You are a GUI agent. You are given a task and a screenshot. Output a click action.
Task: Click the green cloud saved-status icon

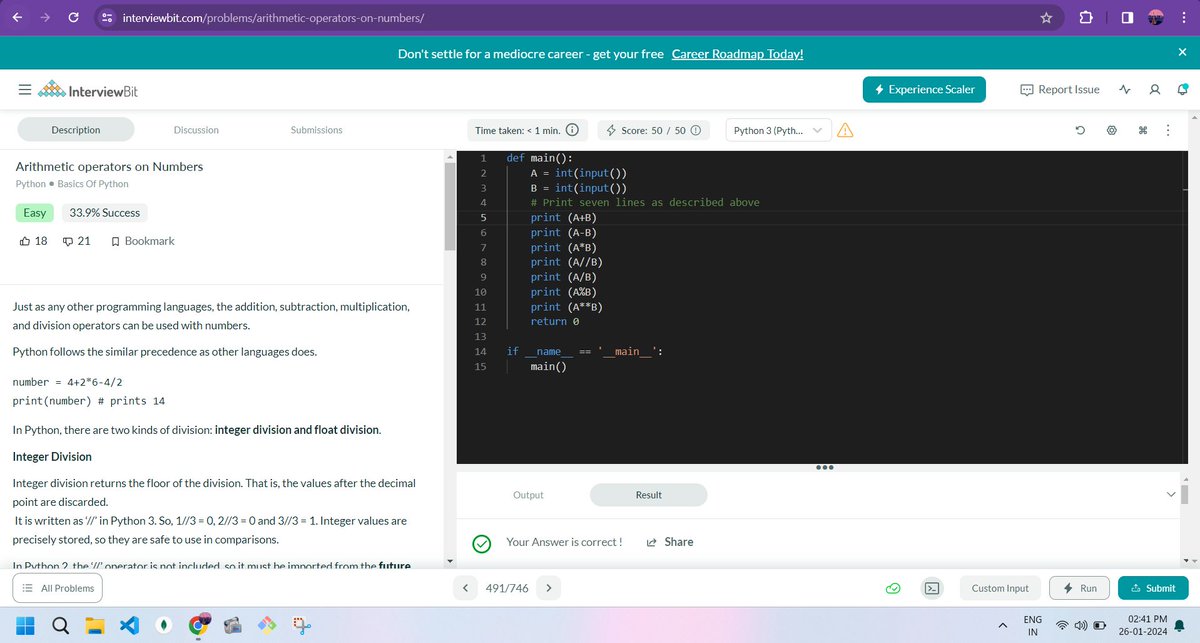(893, 588)
